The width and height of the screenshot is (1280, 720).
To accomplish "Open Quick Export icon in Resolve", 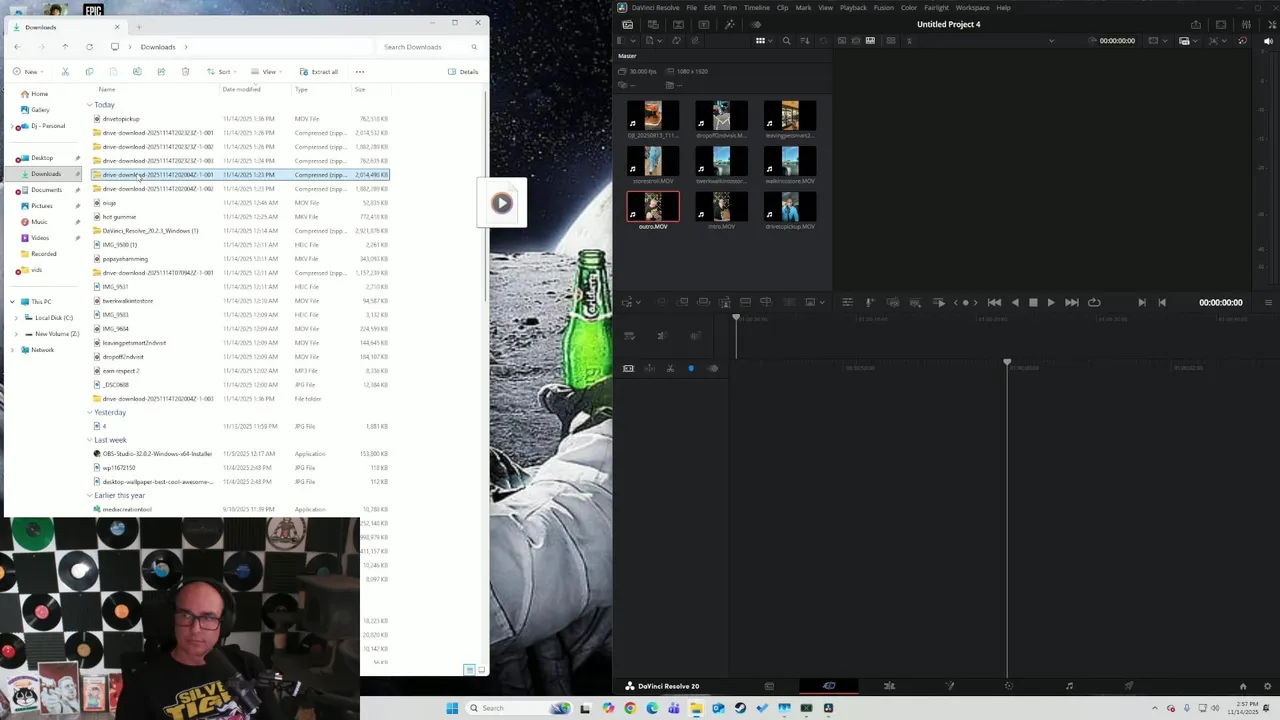I will click(x=1196, y=24).
